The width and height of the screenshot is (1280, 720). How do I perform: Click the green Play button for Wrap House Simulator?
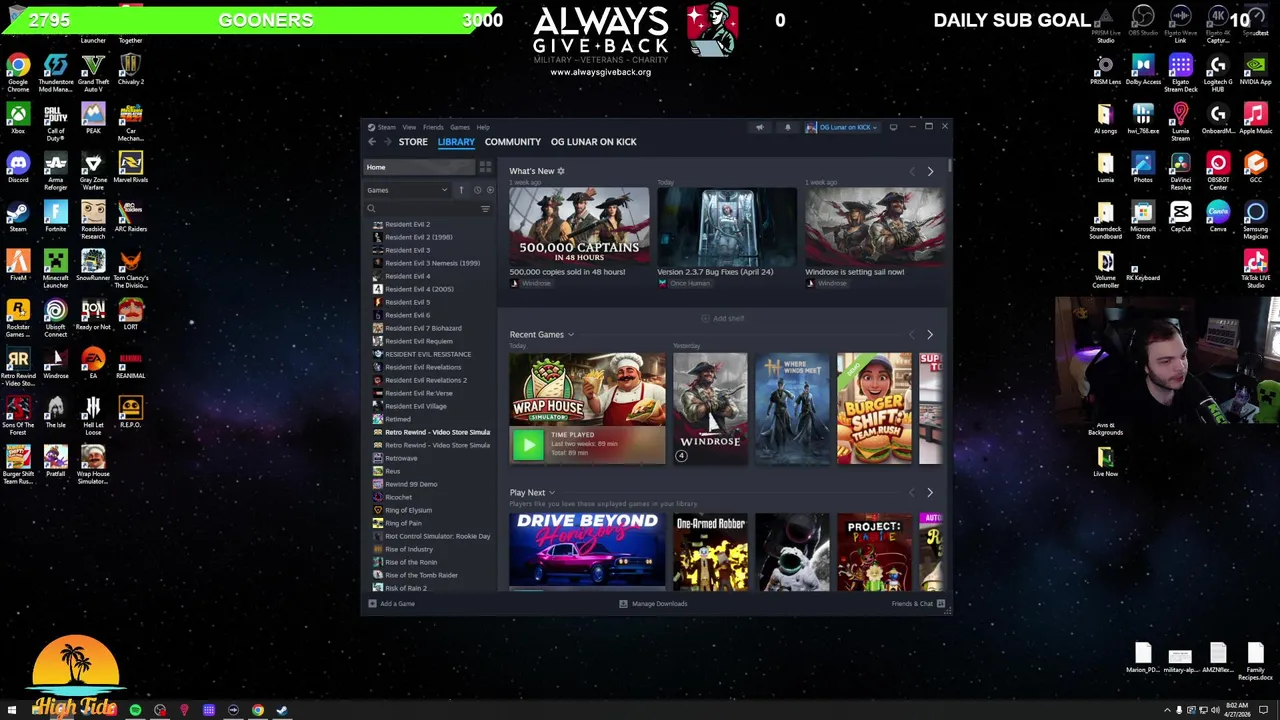pos(527,445)
